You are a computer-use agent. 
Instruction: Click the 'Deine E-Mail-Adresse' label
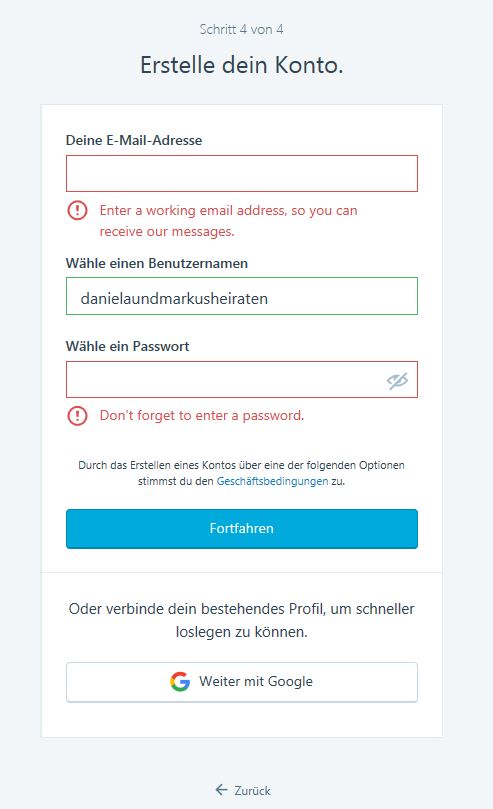134,140
